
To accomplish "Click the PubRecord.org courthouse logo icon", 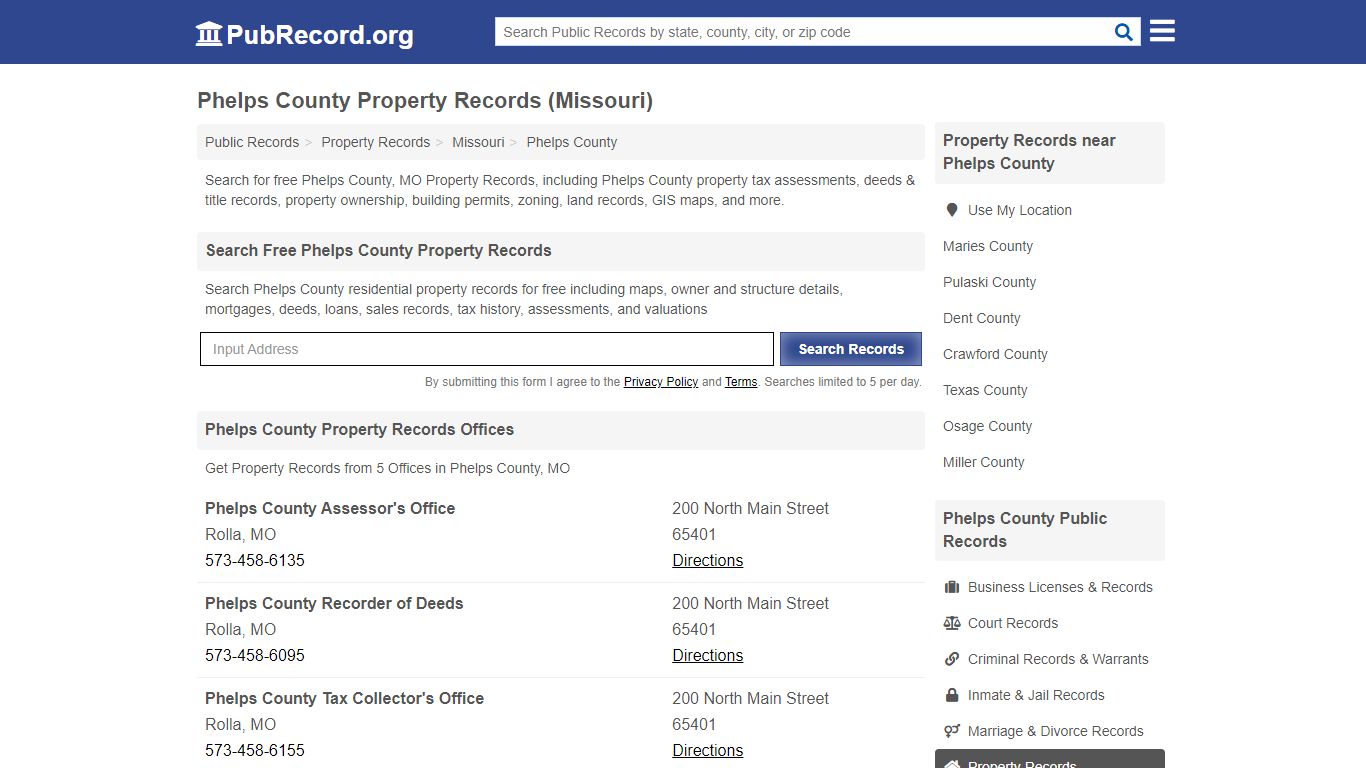I will coord(209,34).
